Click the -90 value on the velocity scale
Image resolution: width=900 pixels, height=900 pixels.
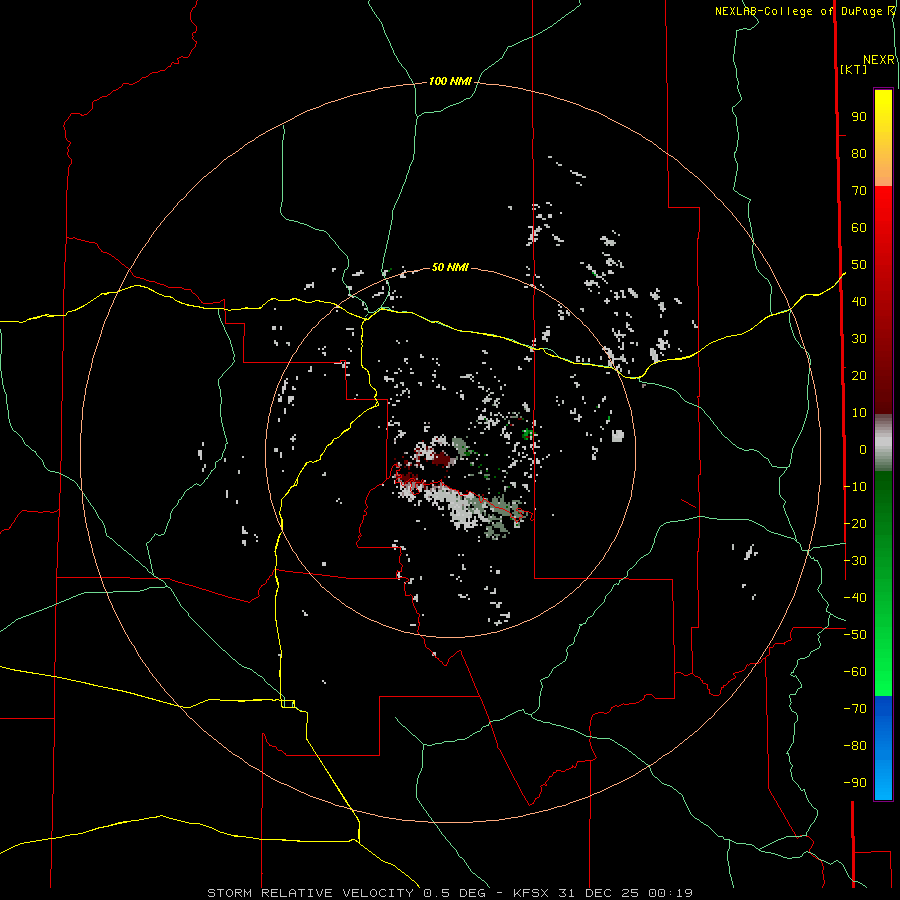[x=855, y=783]
